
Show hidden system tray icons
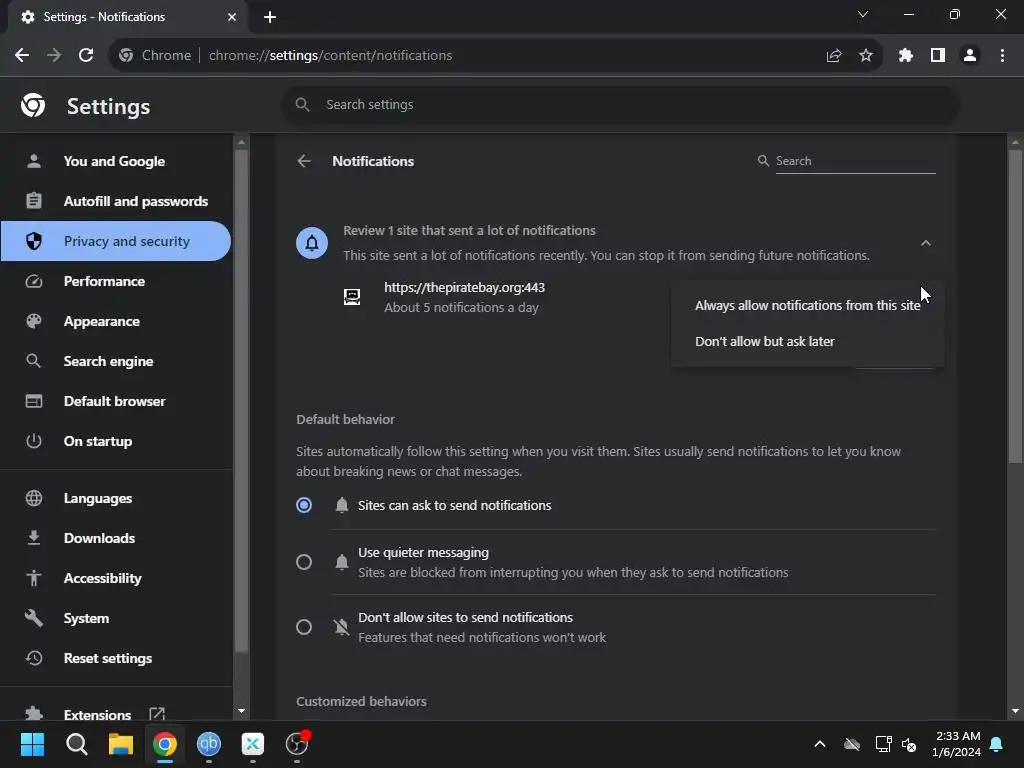coord(820,744)
